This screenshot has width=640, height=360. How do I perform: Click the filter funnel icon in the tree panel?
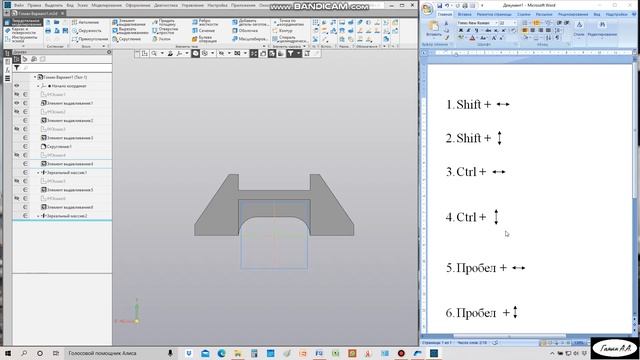click(17, 68)
